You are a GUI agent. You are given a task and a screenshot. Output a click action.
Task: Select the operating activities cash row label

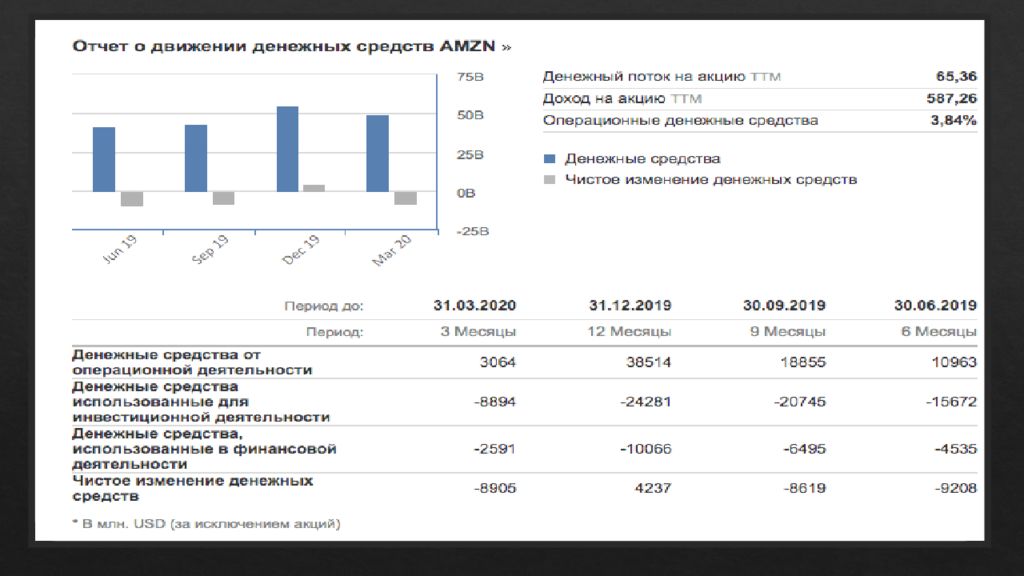[x=192, y=362]
